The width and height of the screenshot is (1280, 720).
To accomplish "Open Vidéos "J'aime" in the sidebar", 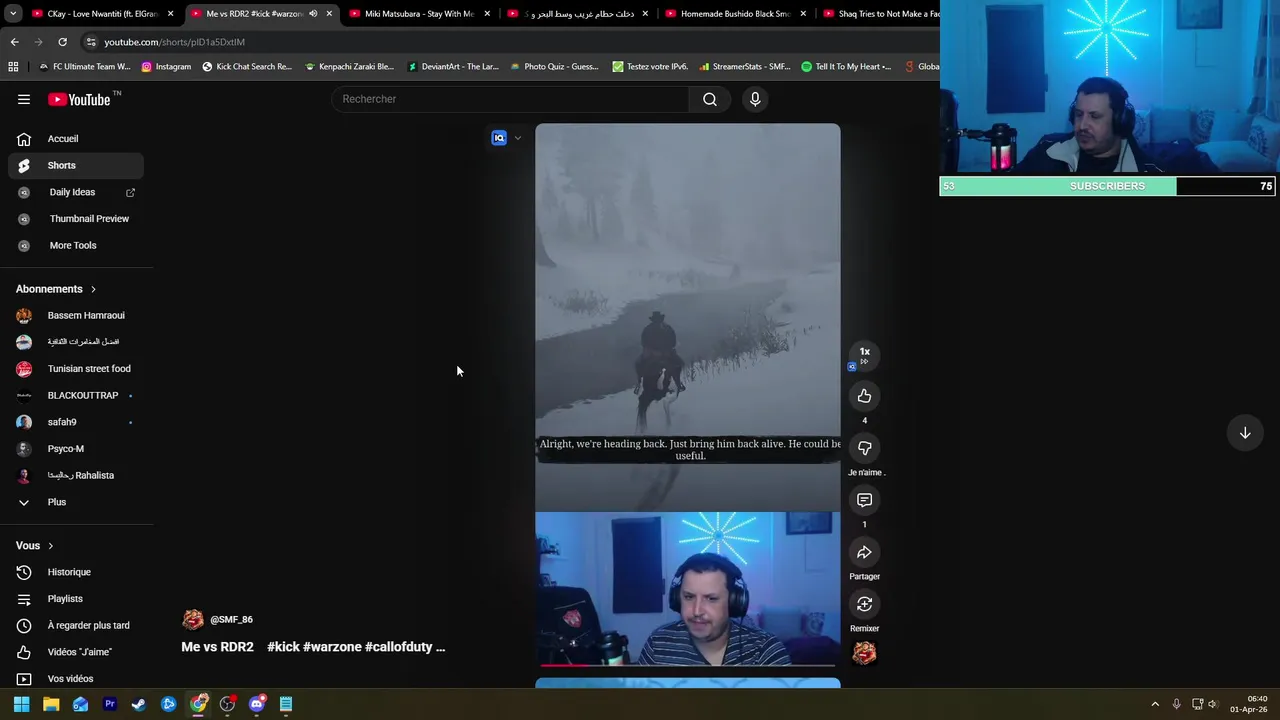I will pyautogui.click(x=76, y=652).
